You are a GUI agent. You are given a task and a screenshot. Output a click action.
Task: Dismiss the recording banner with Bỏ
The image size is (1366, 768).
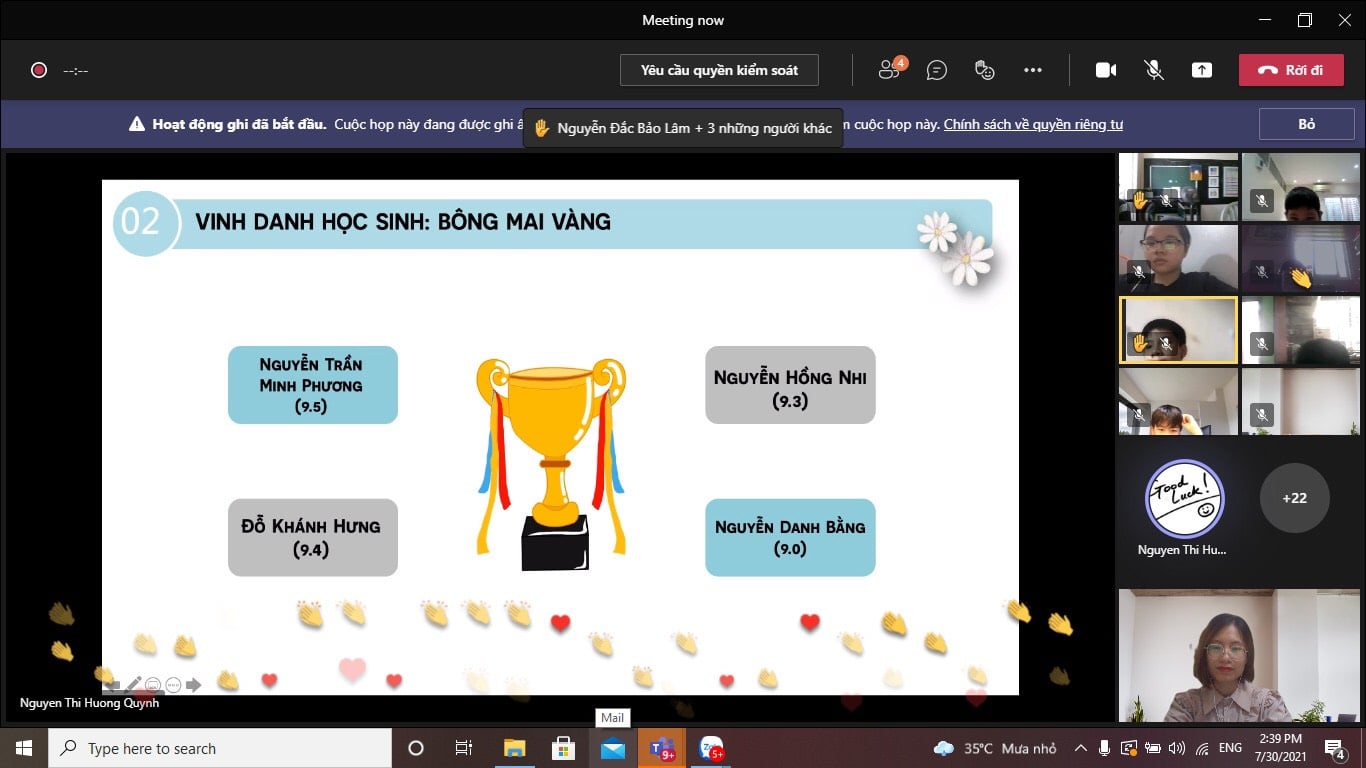pyautogui.click(x=1306, y=124)
